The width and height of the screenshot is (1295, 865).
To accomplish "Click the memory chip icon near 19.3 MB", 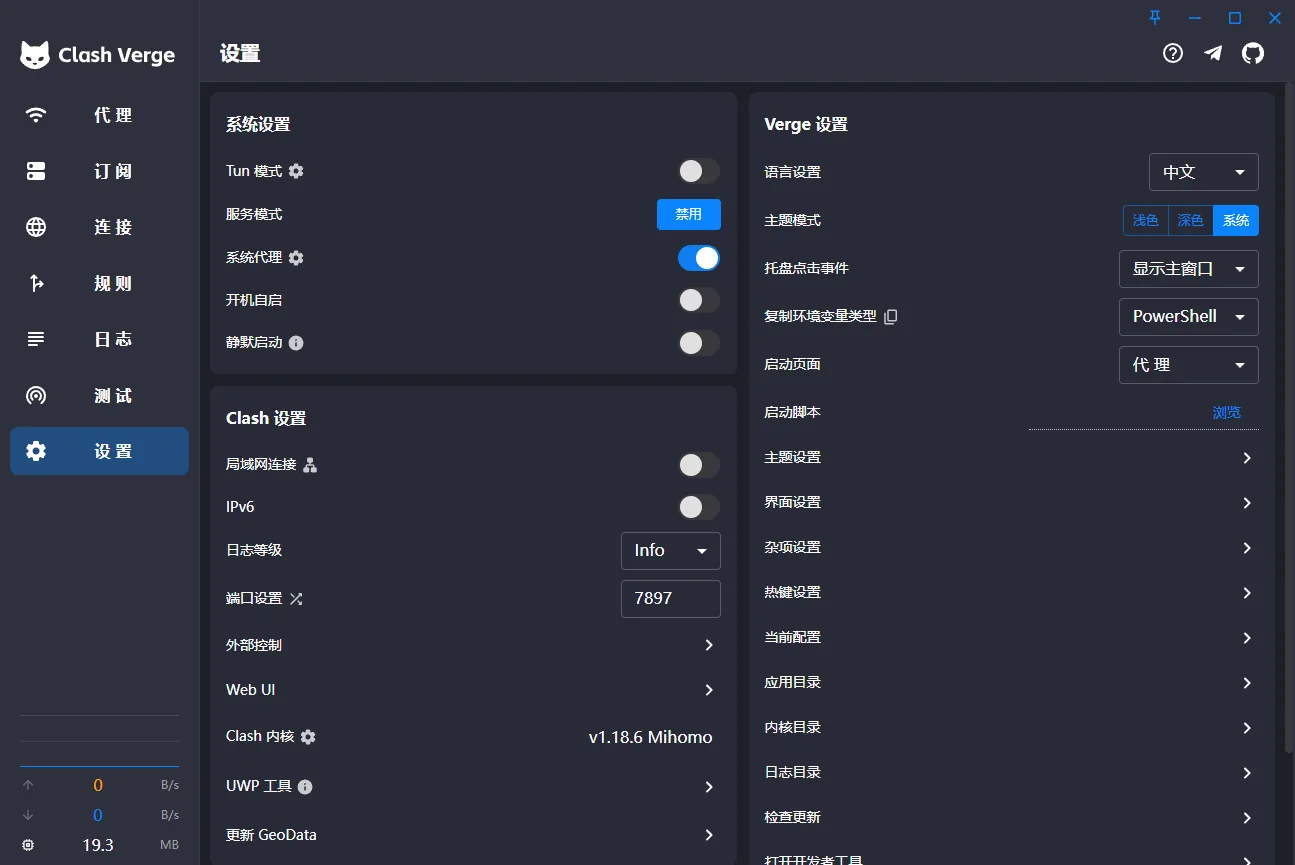I will tap(28, 845).
